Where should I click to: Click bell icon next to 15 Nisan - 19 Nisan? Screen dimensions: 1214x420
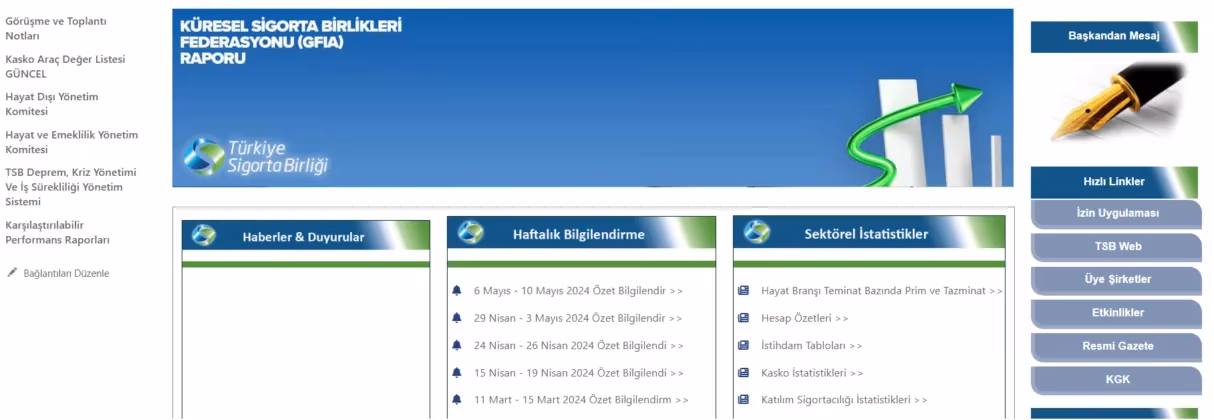[457, 372]
